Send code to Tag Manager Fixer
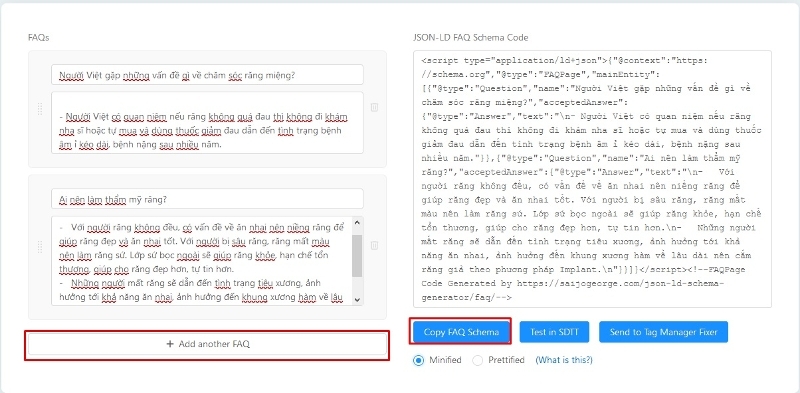 (x=663, y=332)
